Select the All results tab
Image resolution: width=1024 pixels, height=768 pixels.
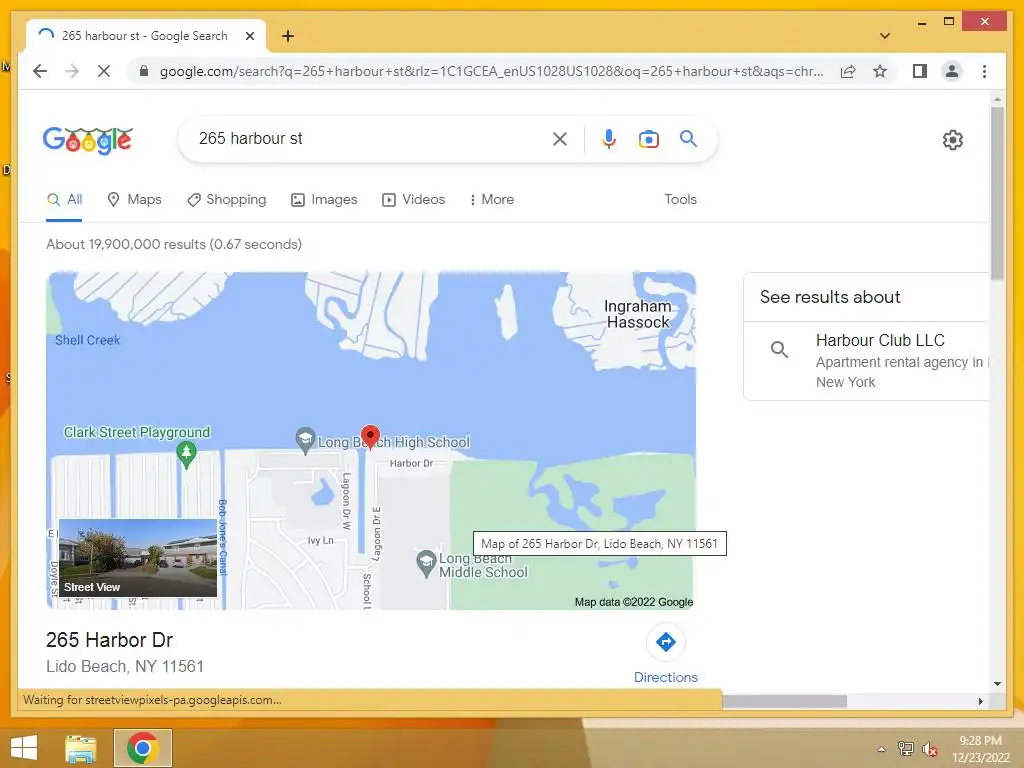(x=64, y=200)
